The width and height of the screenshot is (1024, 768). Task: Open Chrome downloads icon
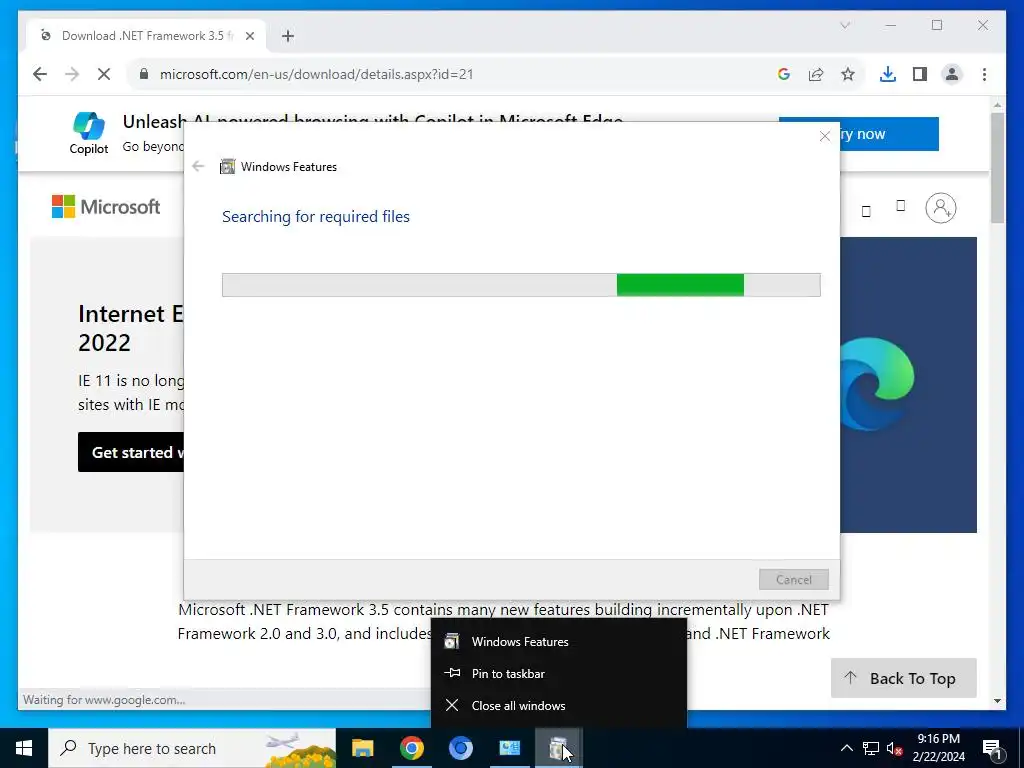(888, 74)
